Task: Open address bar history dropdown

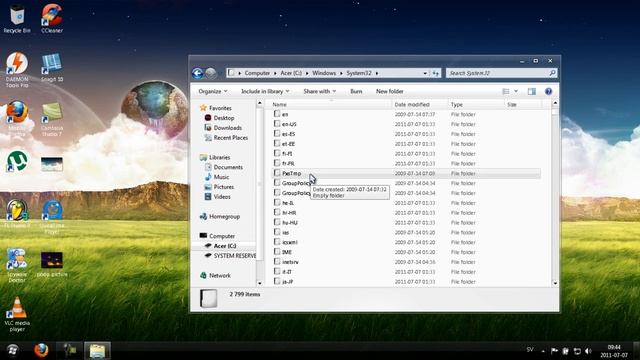Action: coord(425,73)
